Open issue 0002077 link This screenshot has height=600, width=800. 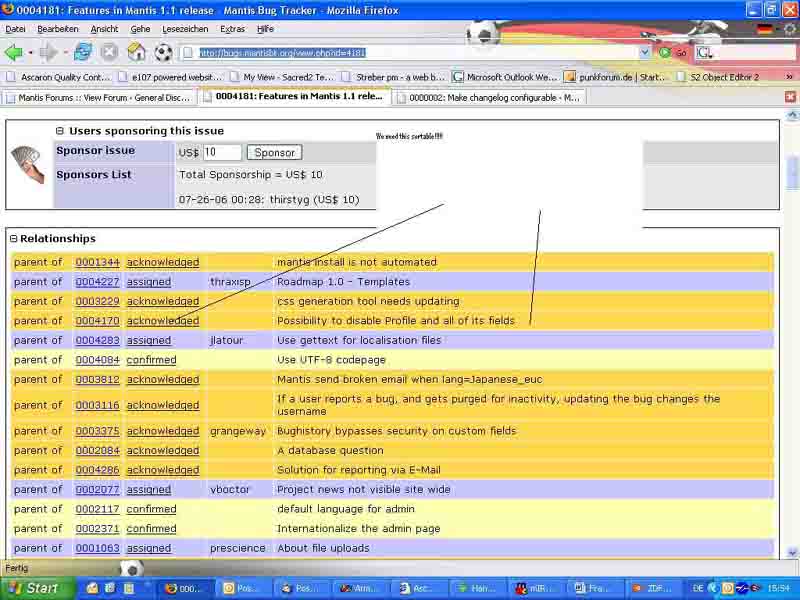coord(97,490)
